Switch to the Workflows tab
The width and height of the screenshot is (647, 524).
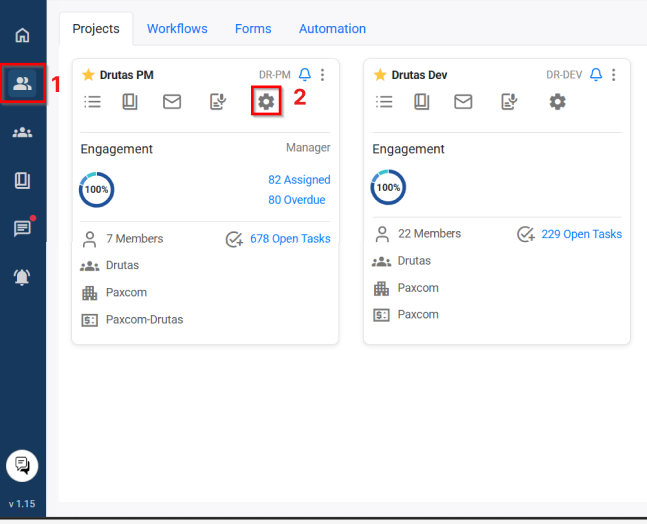tap(177, 29)
